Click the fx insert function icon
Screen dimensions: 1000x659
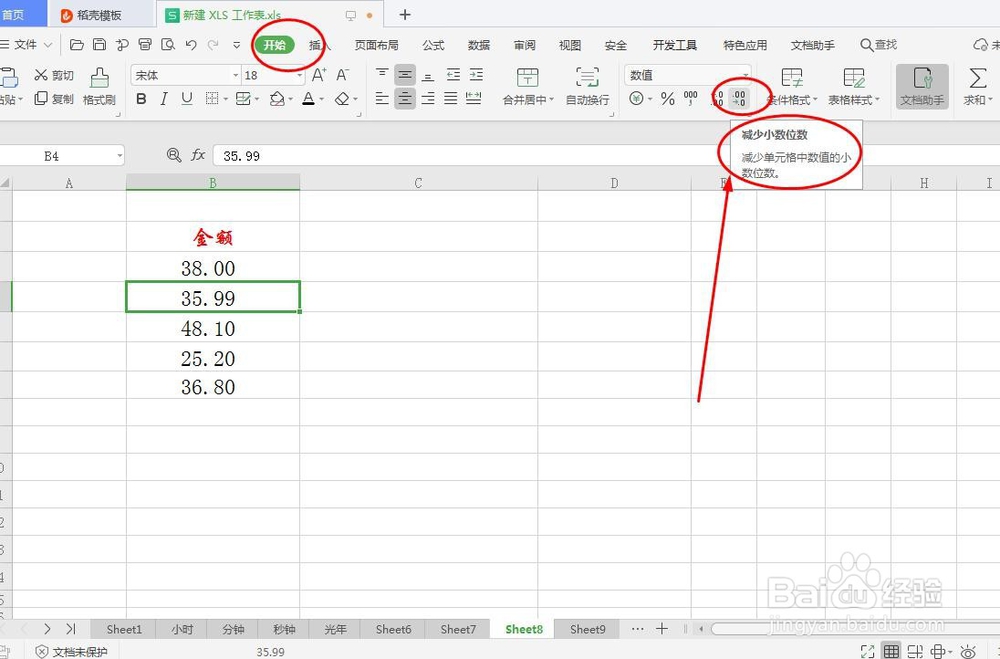[199, 155]
